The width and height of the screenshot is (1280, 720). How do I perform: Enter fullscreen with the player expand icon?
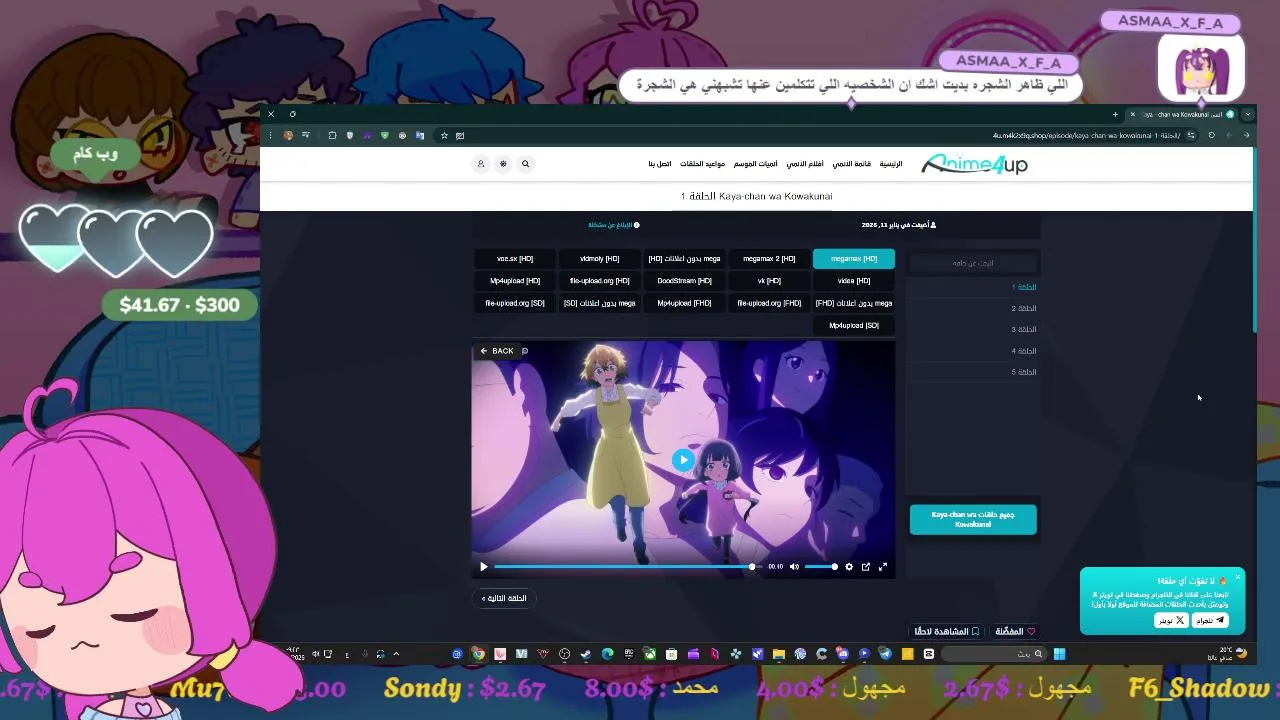coord(883,567)
